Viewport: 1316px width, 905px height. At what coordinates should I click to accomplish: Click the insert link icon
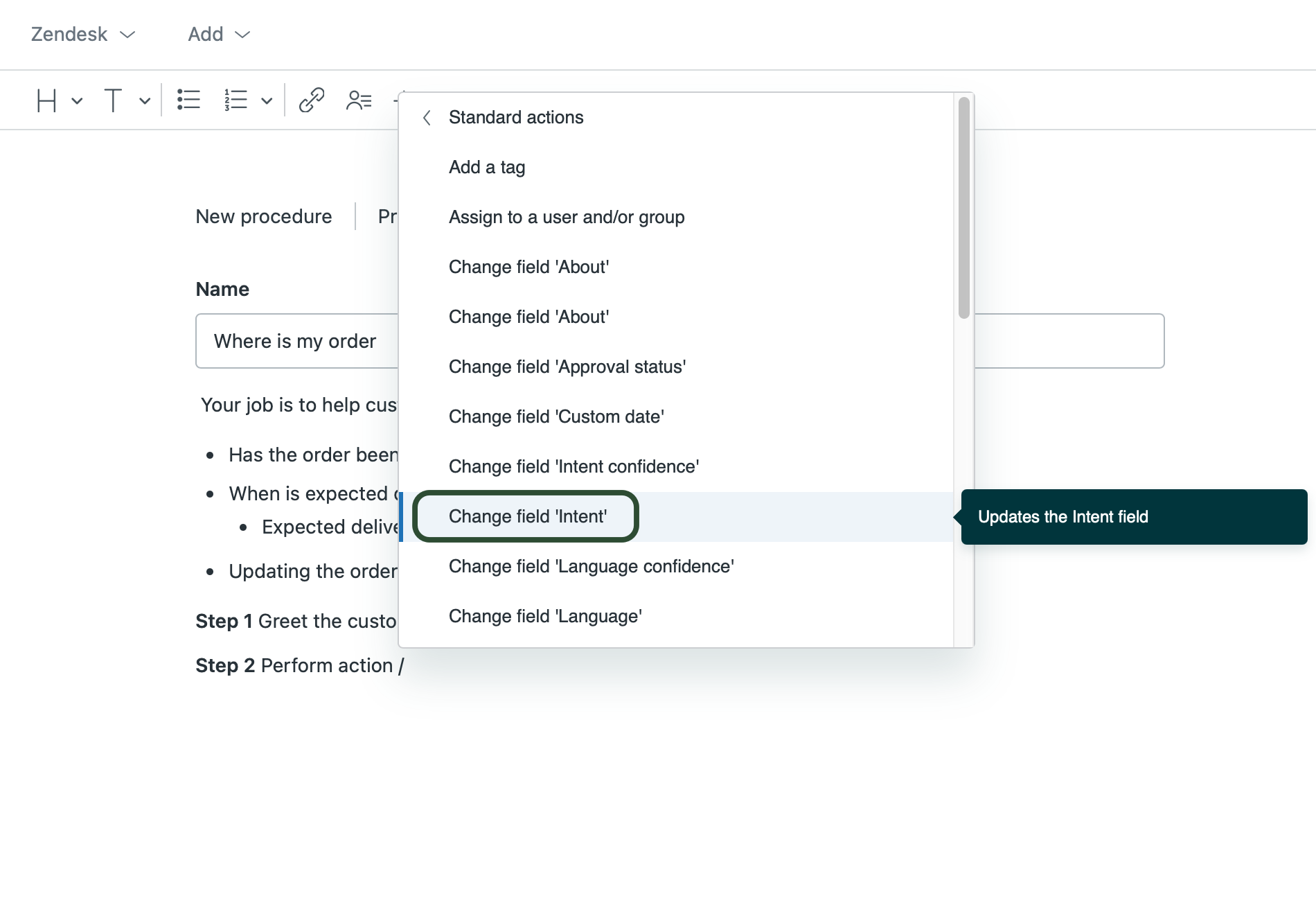click(x=312, y=100)
